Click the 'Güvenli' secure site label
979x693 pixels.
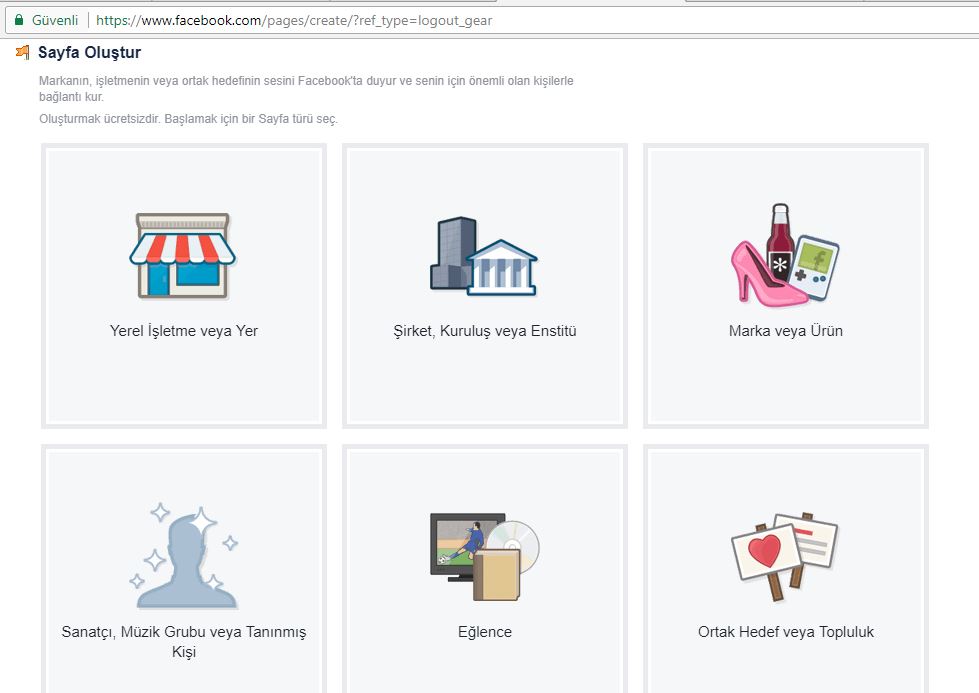tap(55, 21)
